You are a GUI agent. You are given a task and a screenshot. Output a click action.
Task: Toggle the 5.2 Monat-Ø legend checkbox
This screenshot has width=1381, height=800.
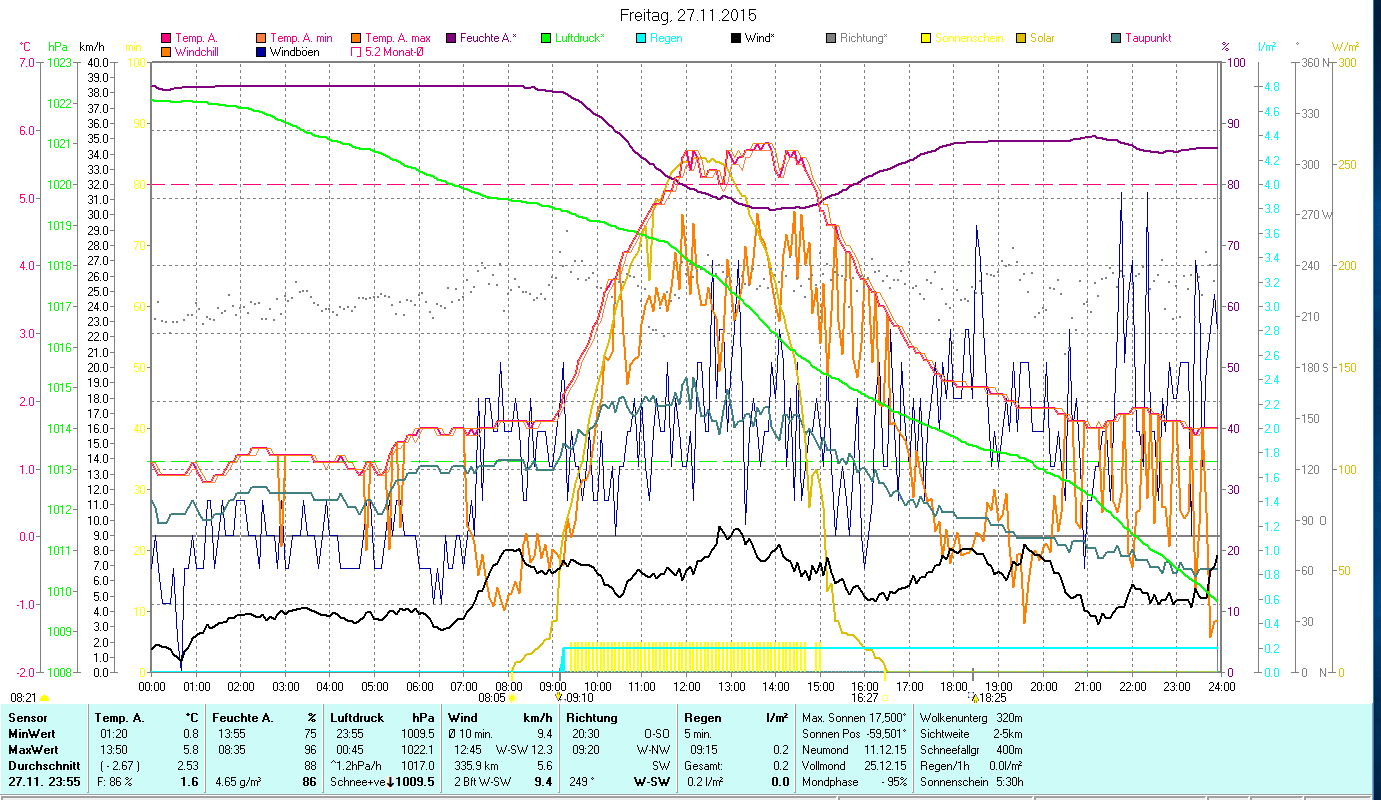(355, 52)
